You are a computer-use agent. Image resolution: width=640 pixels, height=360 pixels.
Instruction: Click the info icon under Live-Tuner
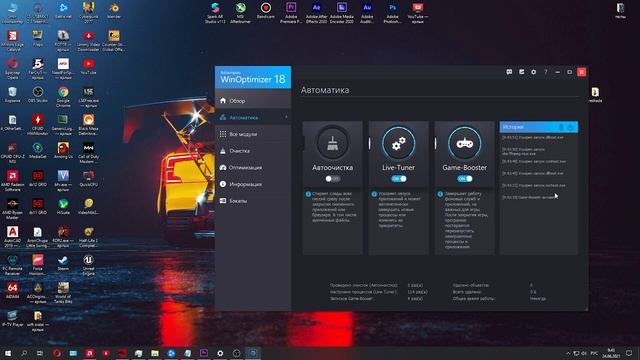(x=374, y=194)
